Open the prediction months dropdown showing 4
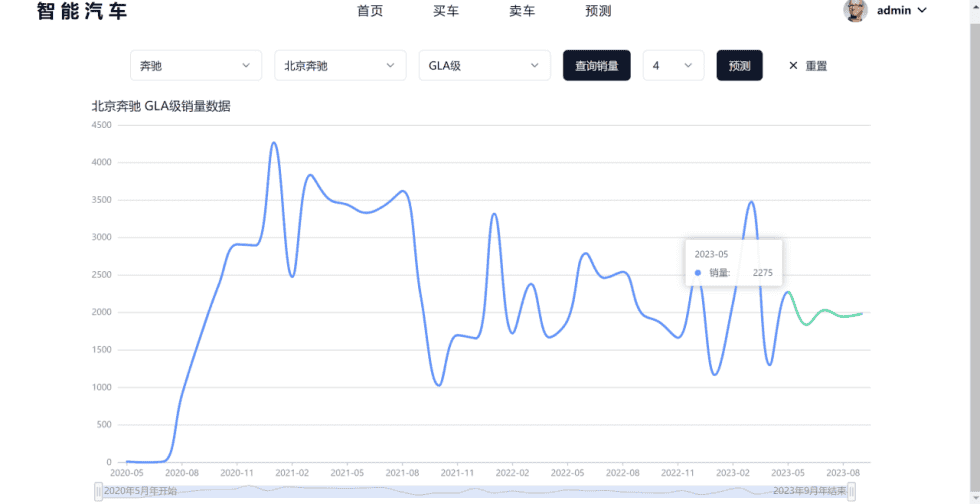The image size is (980, 504). [x=673, y=65]
